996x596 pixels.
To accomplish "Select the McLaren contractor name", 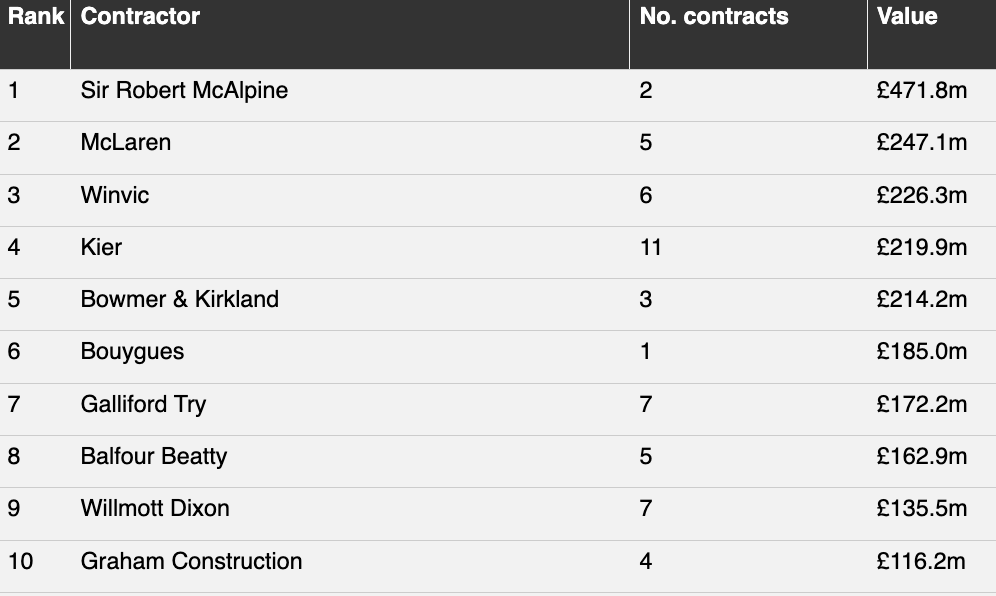I will tap(126, 143).
